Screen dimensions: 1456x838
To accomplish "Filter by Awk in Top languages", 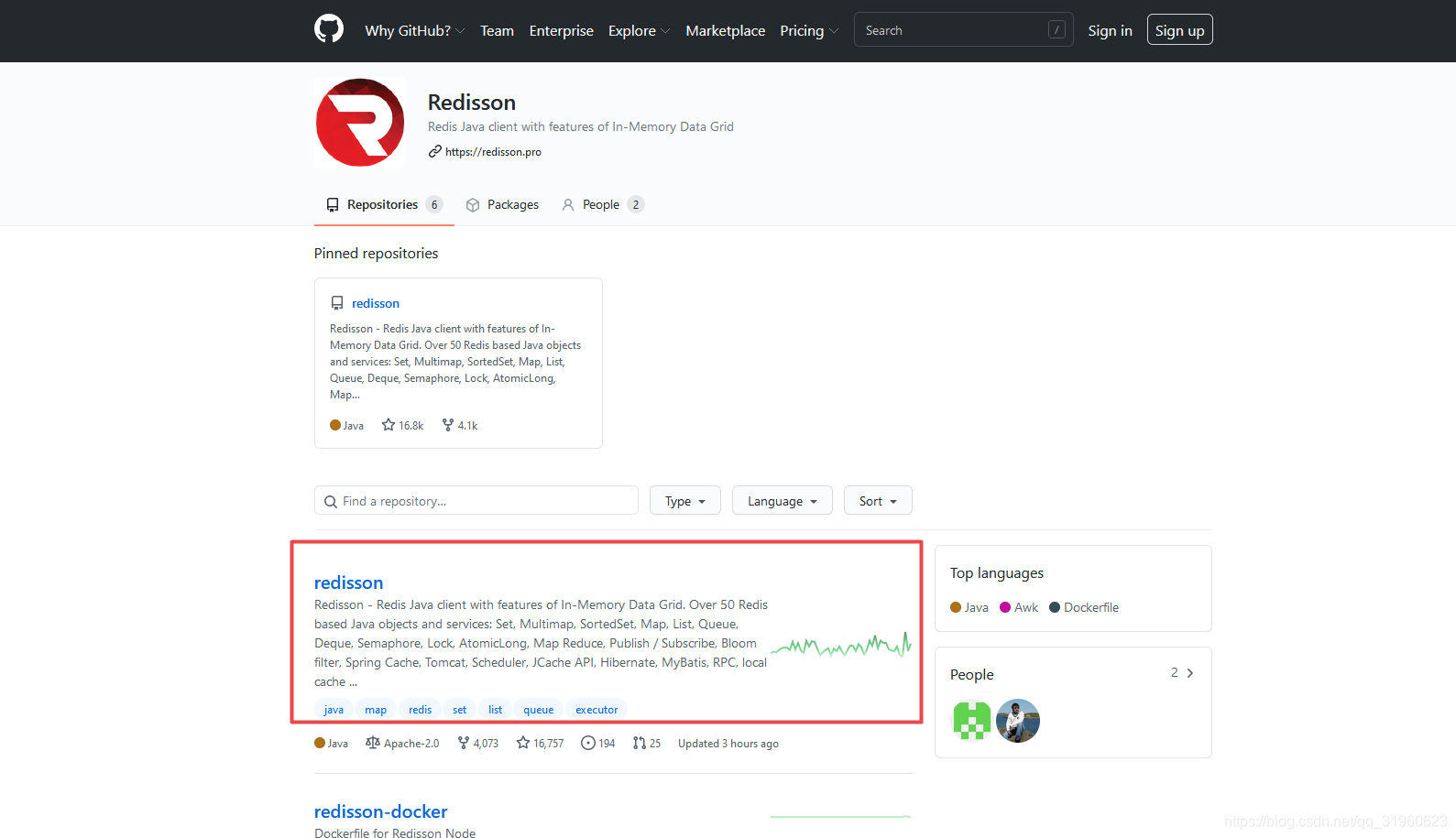I will click(x=1019, y=607).
